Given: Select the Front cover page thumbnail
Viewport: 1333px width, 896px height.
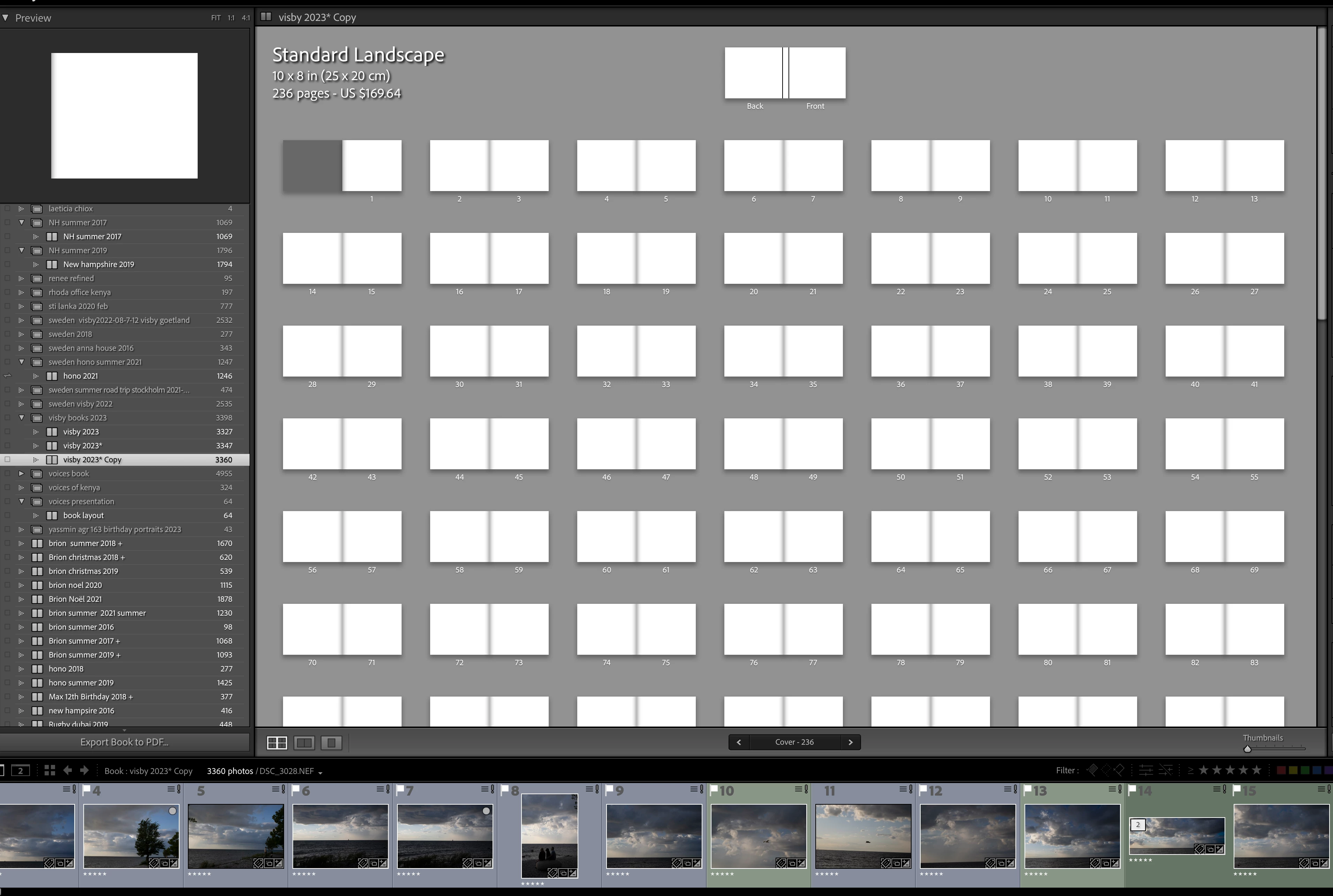Looking at the screenshot, I should pos(816,73).
